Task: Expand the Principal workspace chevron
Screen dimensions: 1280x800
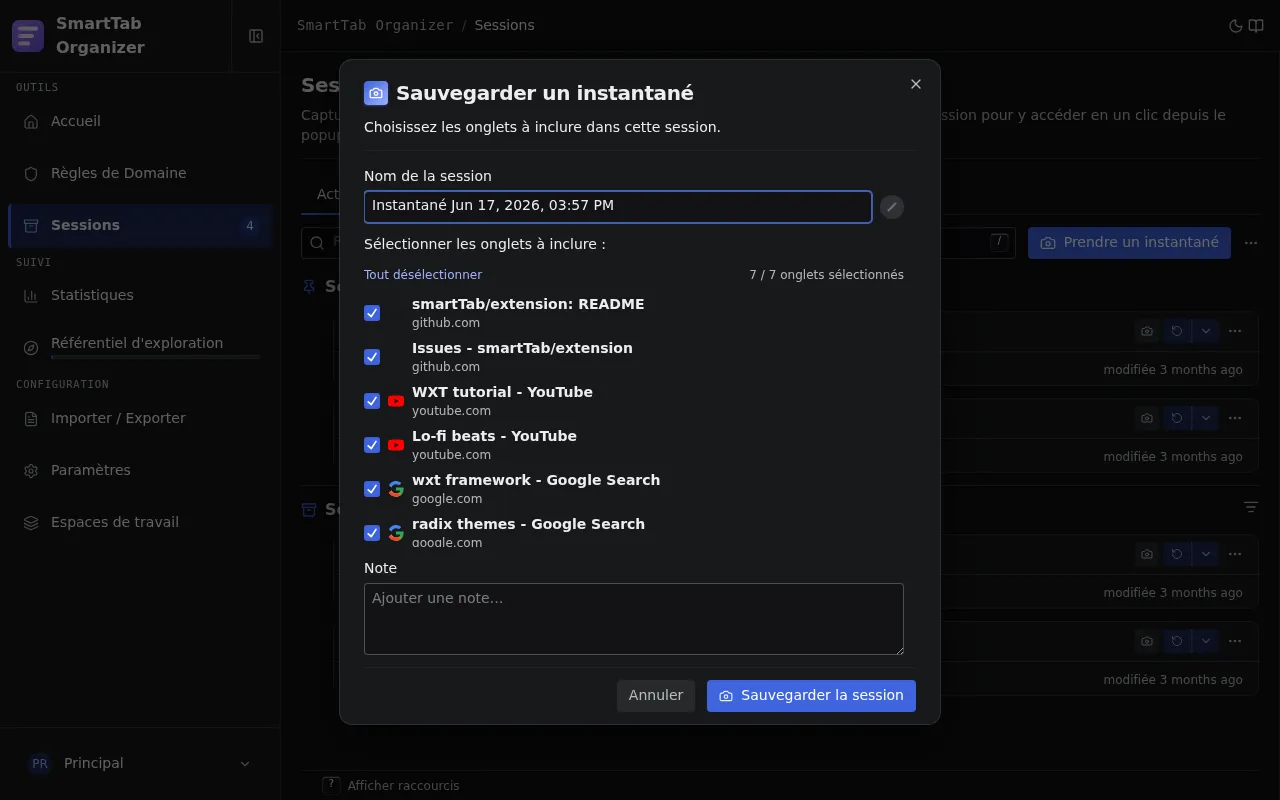Action: coord(245,764)
